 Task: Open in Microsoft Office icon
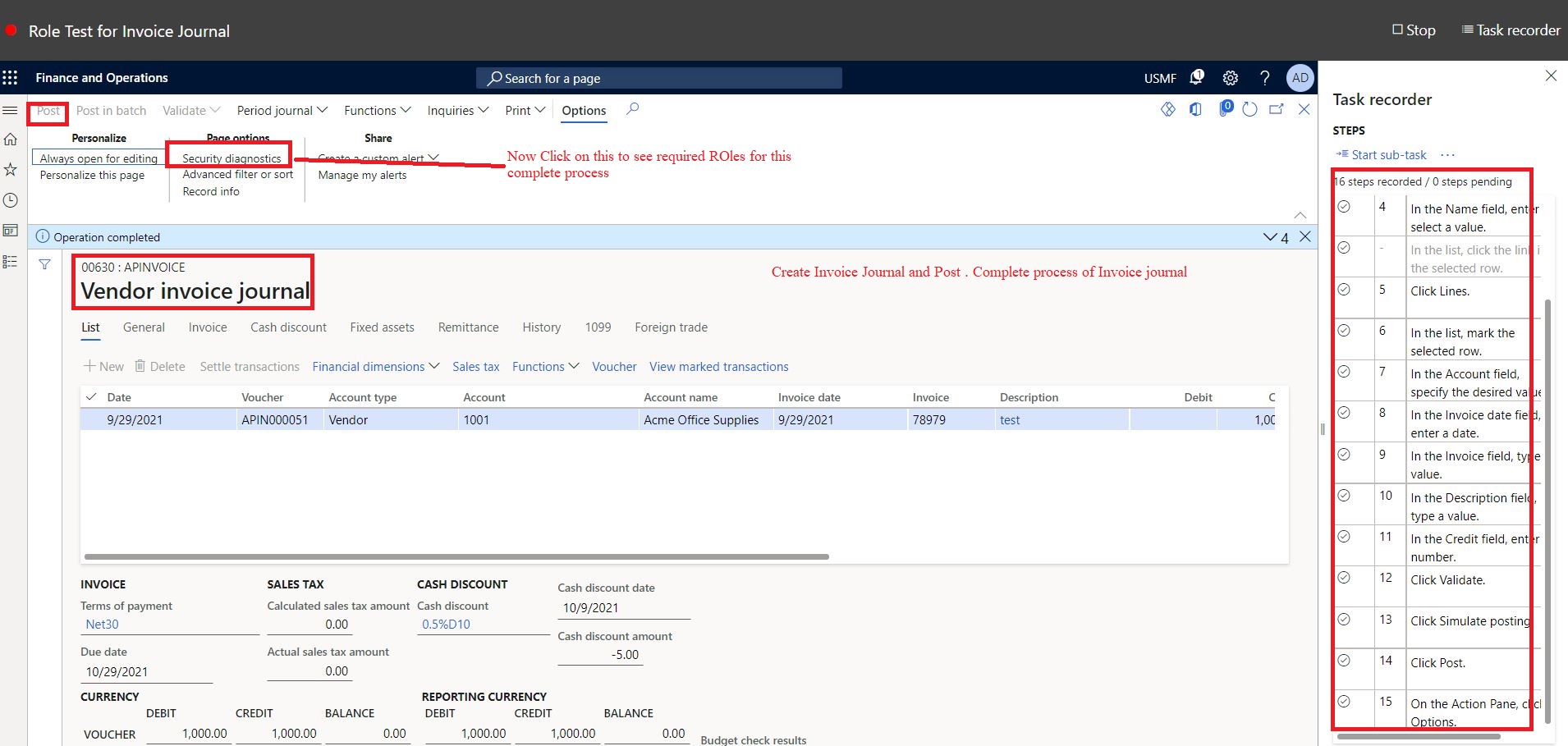coord(1195,109)
